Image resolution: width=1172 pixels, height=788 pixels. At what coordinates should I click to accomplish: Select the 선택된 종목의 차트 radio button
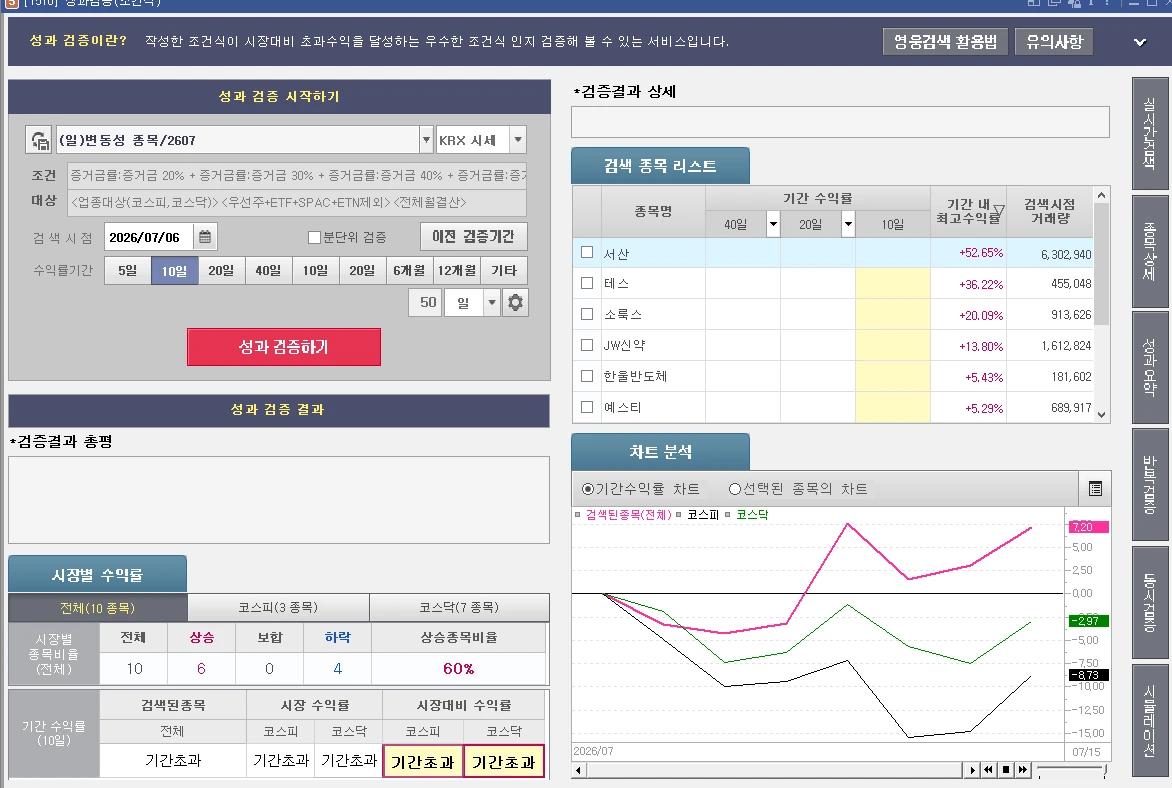[735, 489]
